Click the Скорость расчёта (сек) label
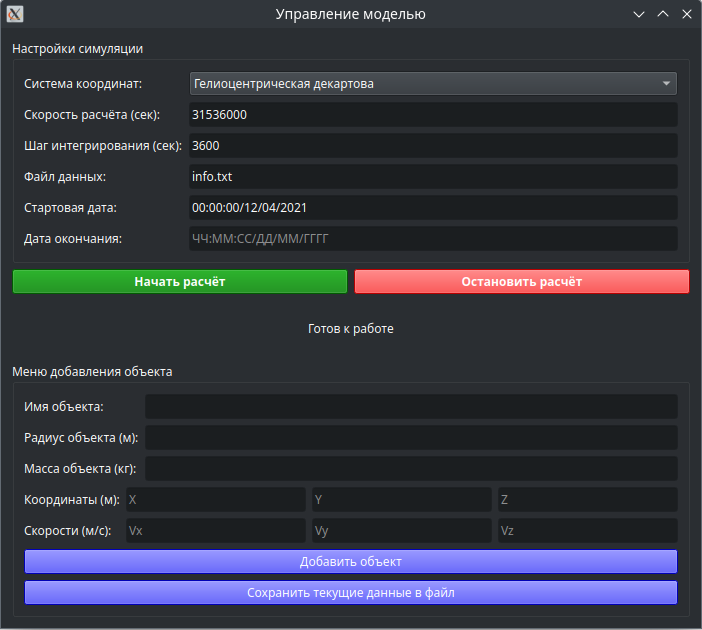 coord(92,115)
